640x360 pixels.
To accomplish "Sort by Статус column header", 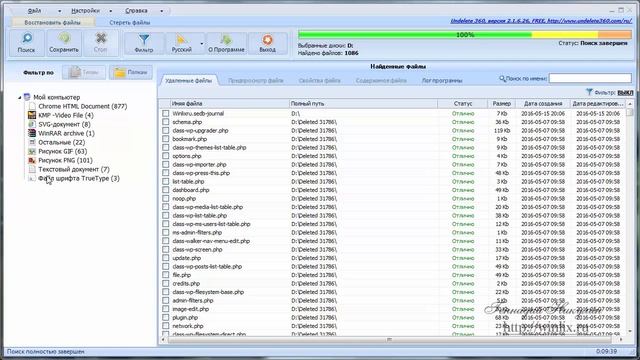I will click(462, 104).
